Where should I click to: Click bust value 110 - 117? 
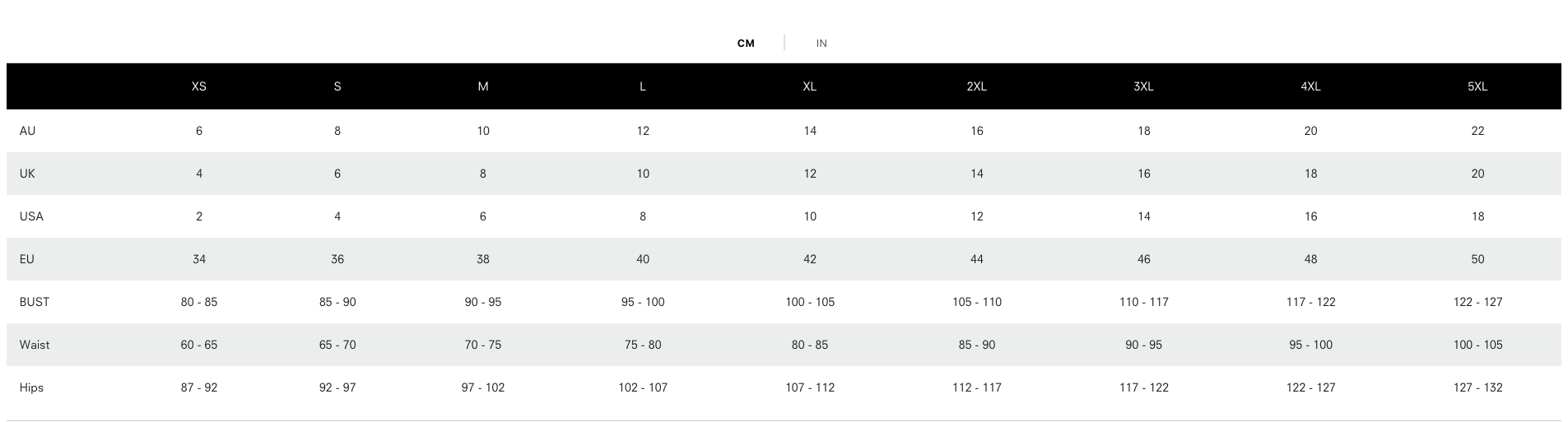(1143, 302)
